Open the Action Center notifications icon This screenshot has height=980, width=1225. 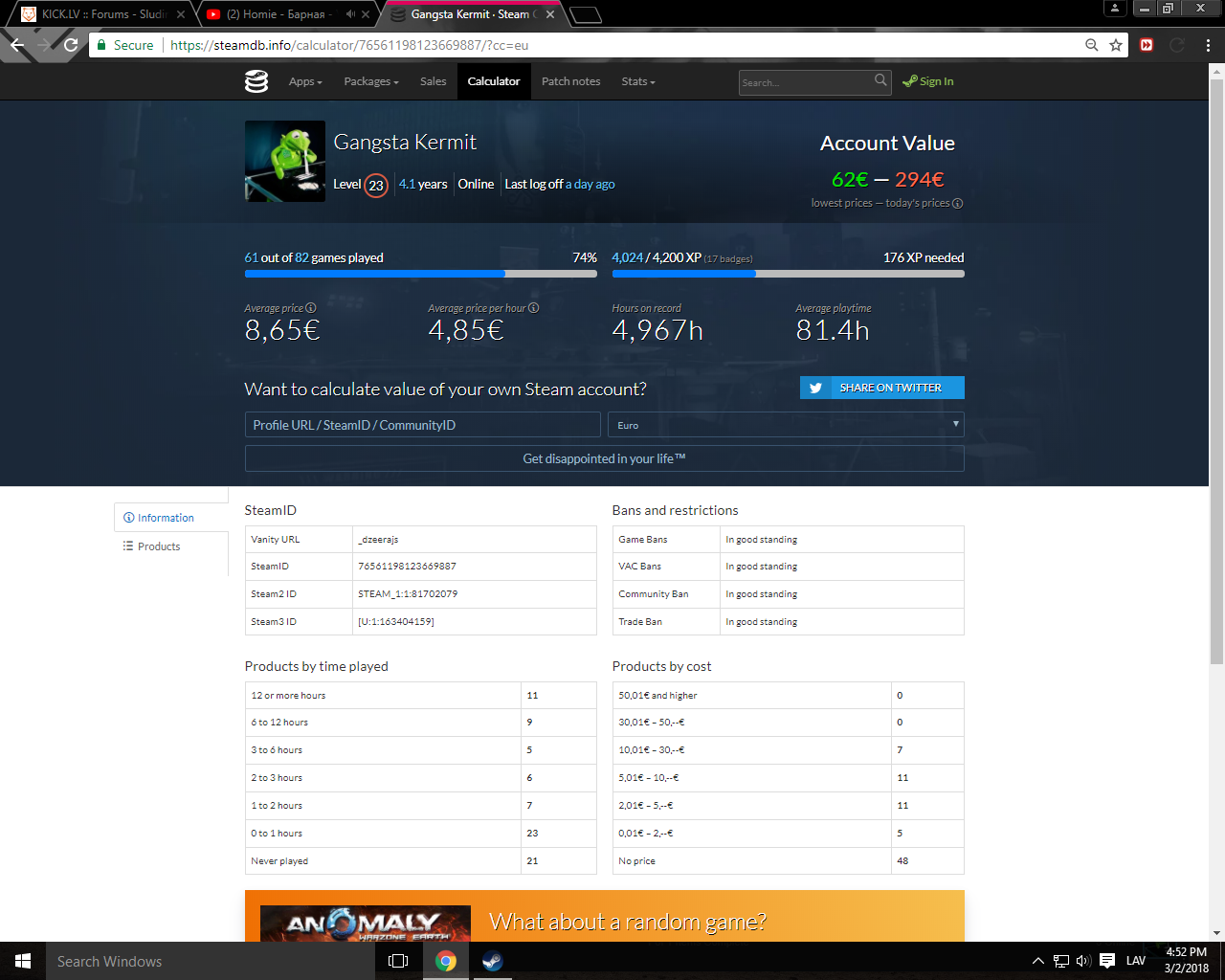click(x=1107, y=961)
